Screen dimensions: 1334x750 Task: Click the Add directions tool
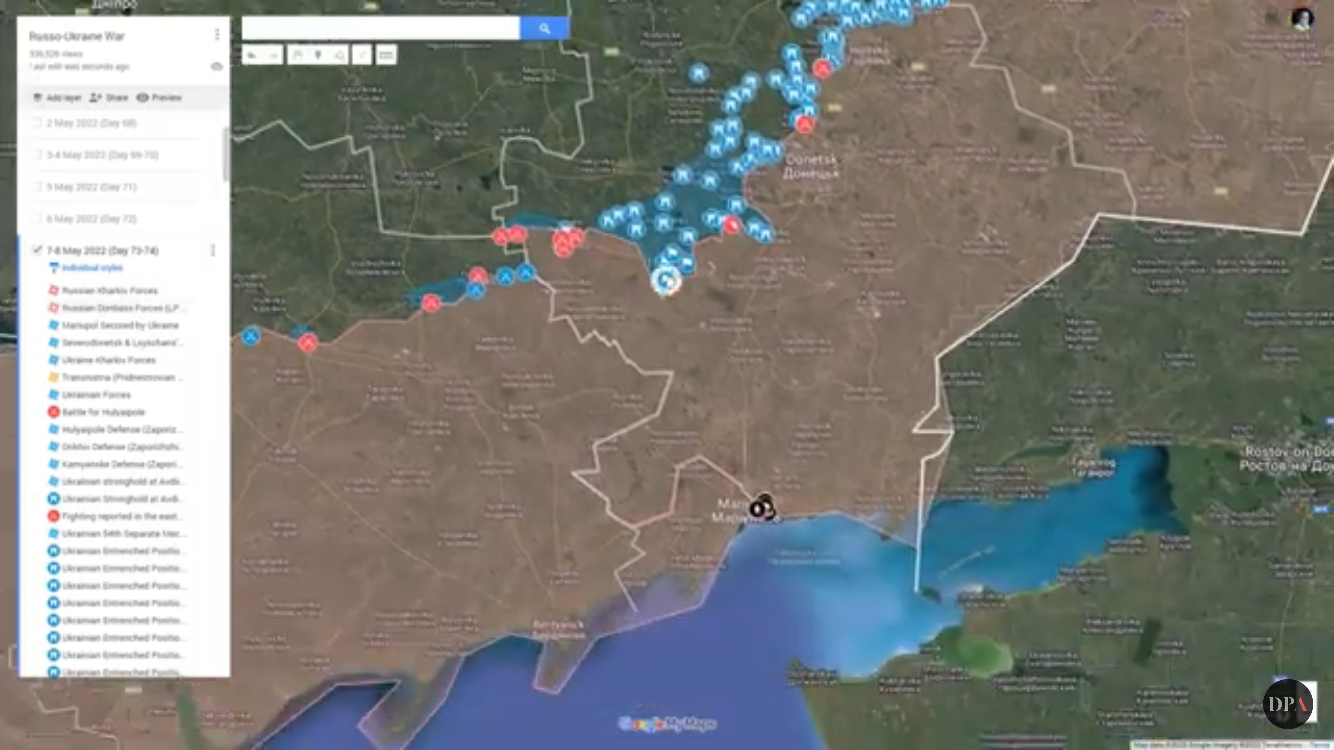362,55
